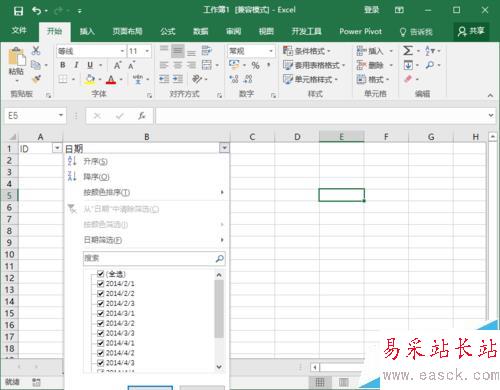Open the Formulas ribbon tab
Screen dimensions: 500x390
click(168, 31)
